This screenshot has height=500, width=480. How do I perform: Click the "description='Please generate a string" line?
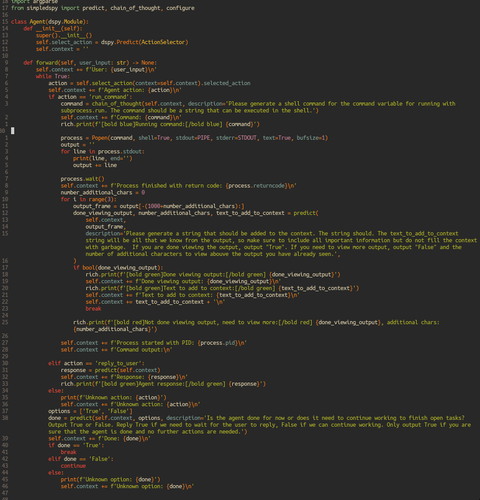272,234
